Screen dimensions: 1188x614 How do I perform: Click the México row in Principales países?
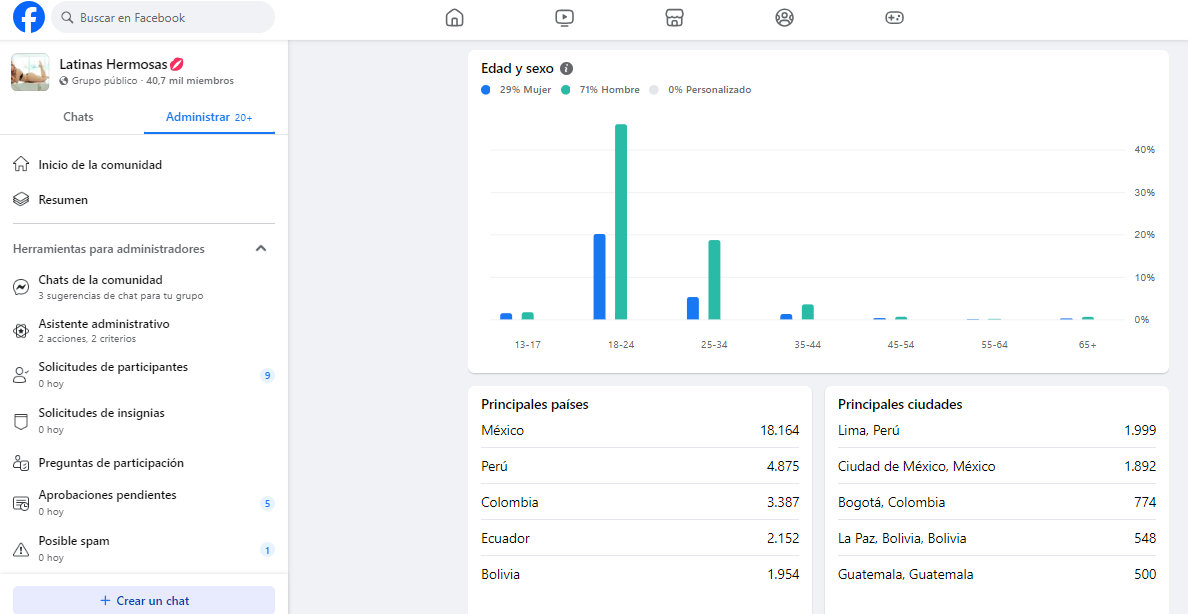point(640,431)
